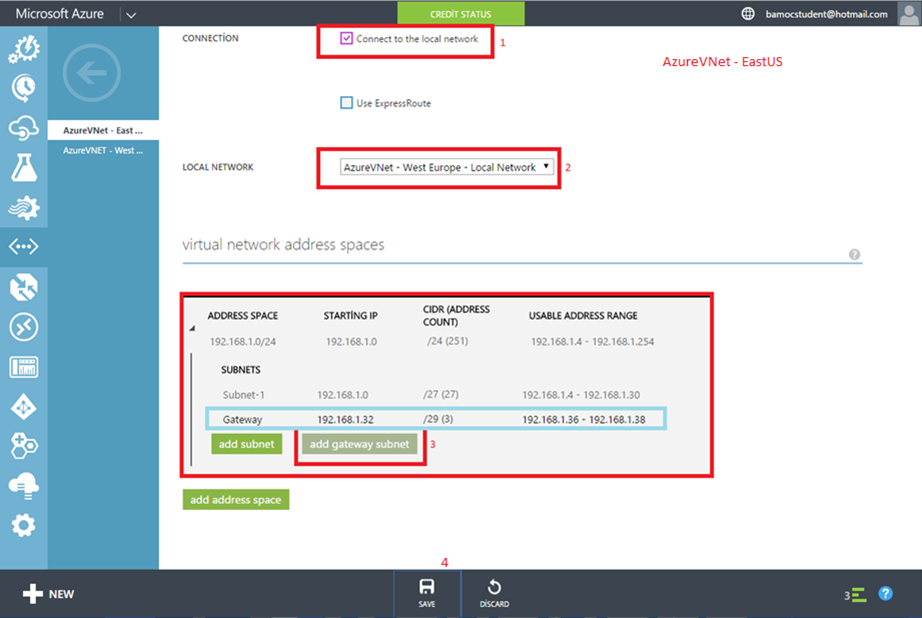Select the Gateway subnet name
Viewport: 922px width, 618px height.
[x=242, y=419]
